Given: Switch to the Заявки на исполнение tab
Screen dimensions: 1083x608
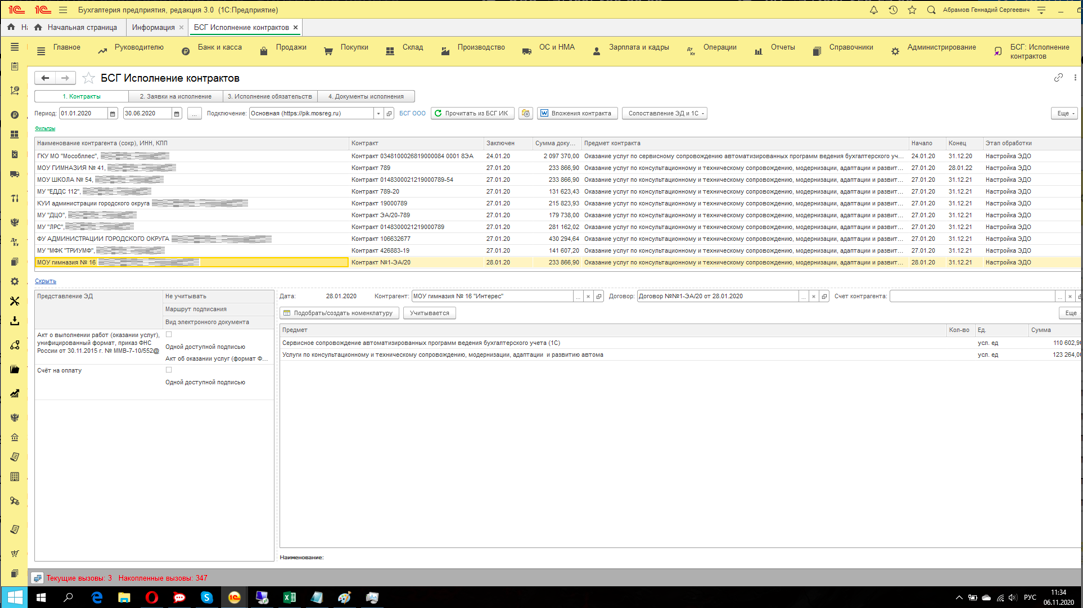Looking at the screenshot, I should click(175, 97).
